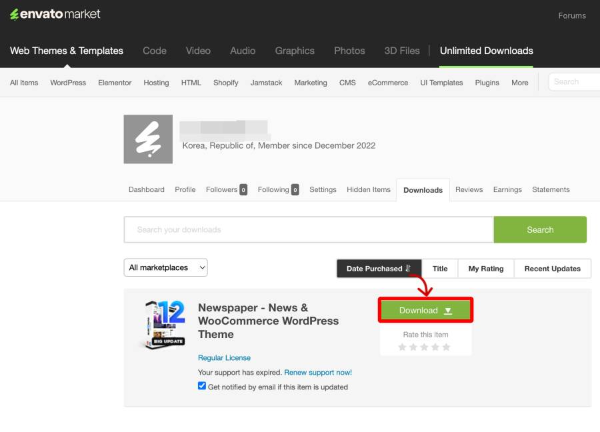Open the Followers tab
Viewport: 600px width, 432px height.
(226, 190)
